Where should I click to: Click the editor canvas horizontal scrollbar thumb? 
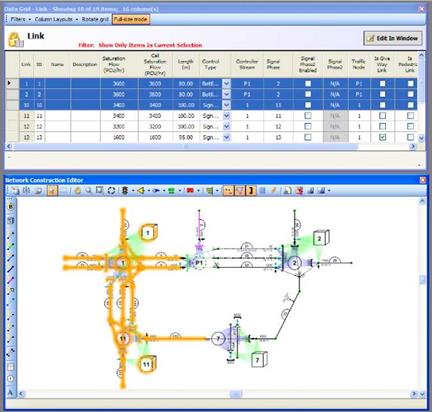point(236,394)
